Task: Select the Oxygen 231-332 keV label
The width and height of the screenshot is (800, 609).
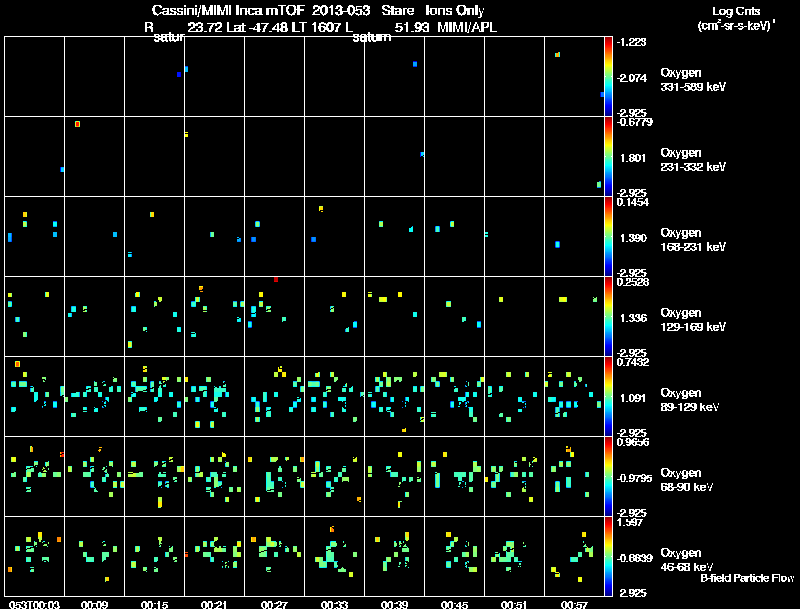Action: (693, 160)
